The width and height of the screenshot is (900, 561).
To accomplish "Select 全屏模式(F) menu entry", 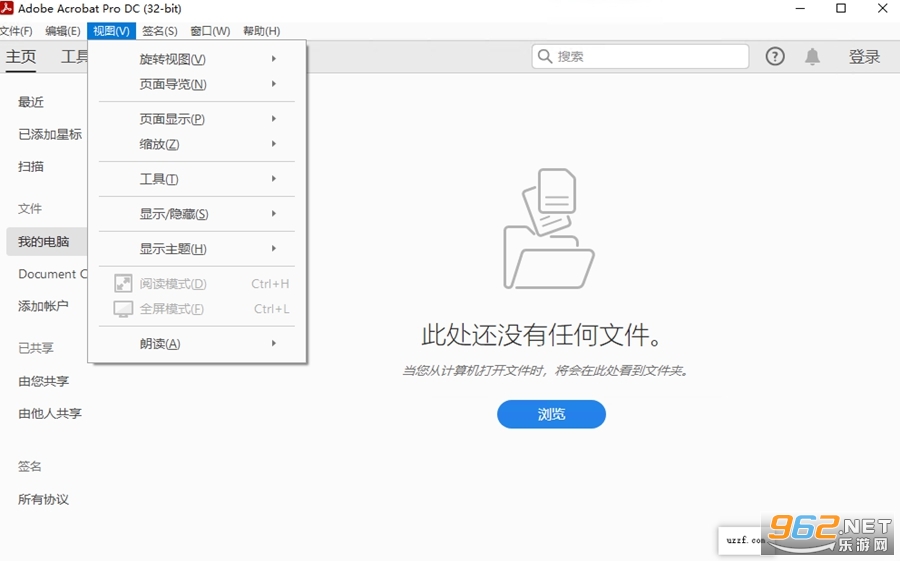I will click(x=197, y=309).
